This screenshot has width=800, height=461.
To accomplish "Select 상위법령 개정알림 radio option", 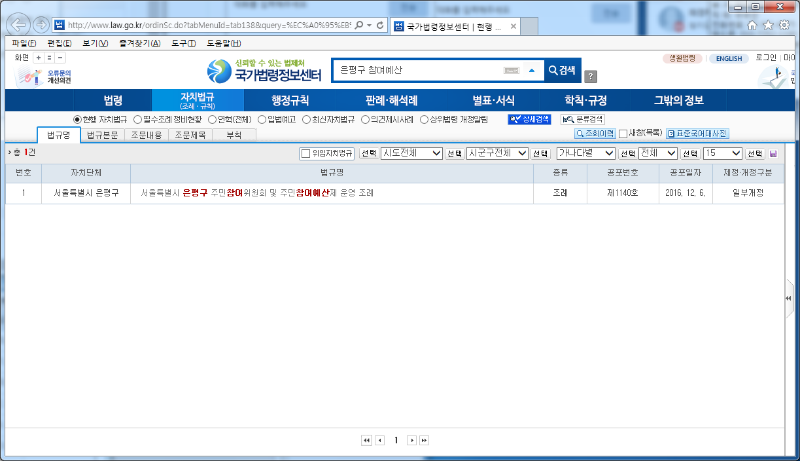I will 424,119.
